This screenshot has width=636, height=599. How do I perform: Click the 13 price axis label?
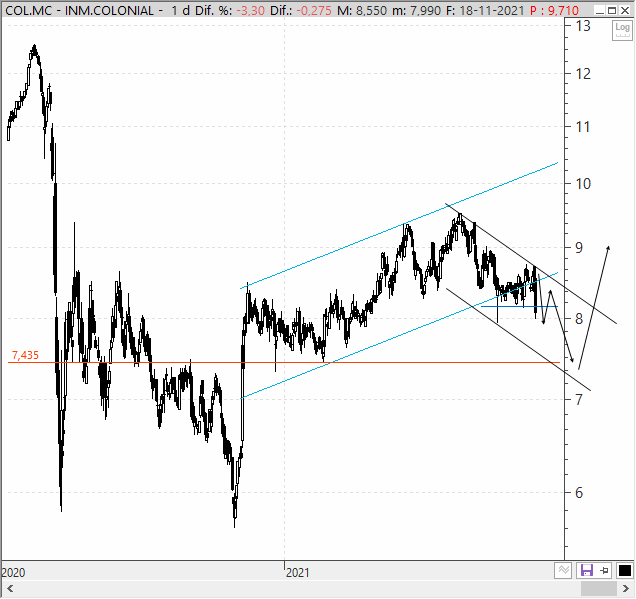(x=583, y=26)
